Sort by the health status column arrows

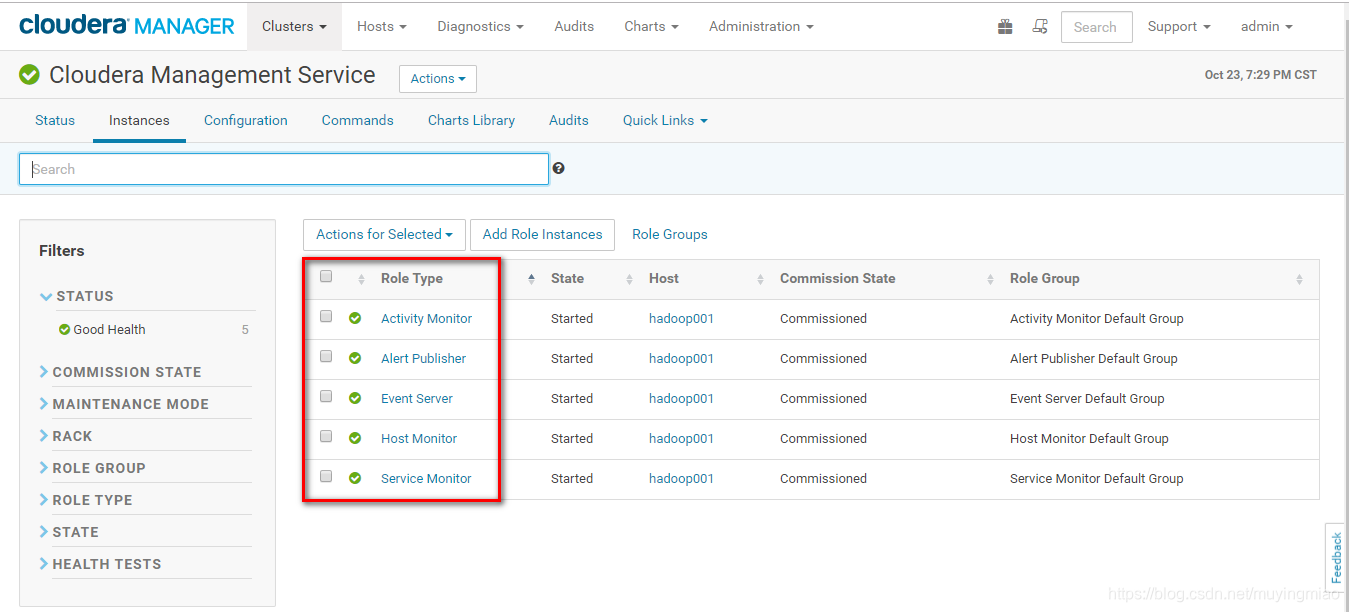tap(361, 279)
